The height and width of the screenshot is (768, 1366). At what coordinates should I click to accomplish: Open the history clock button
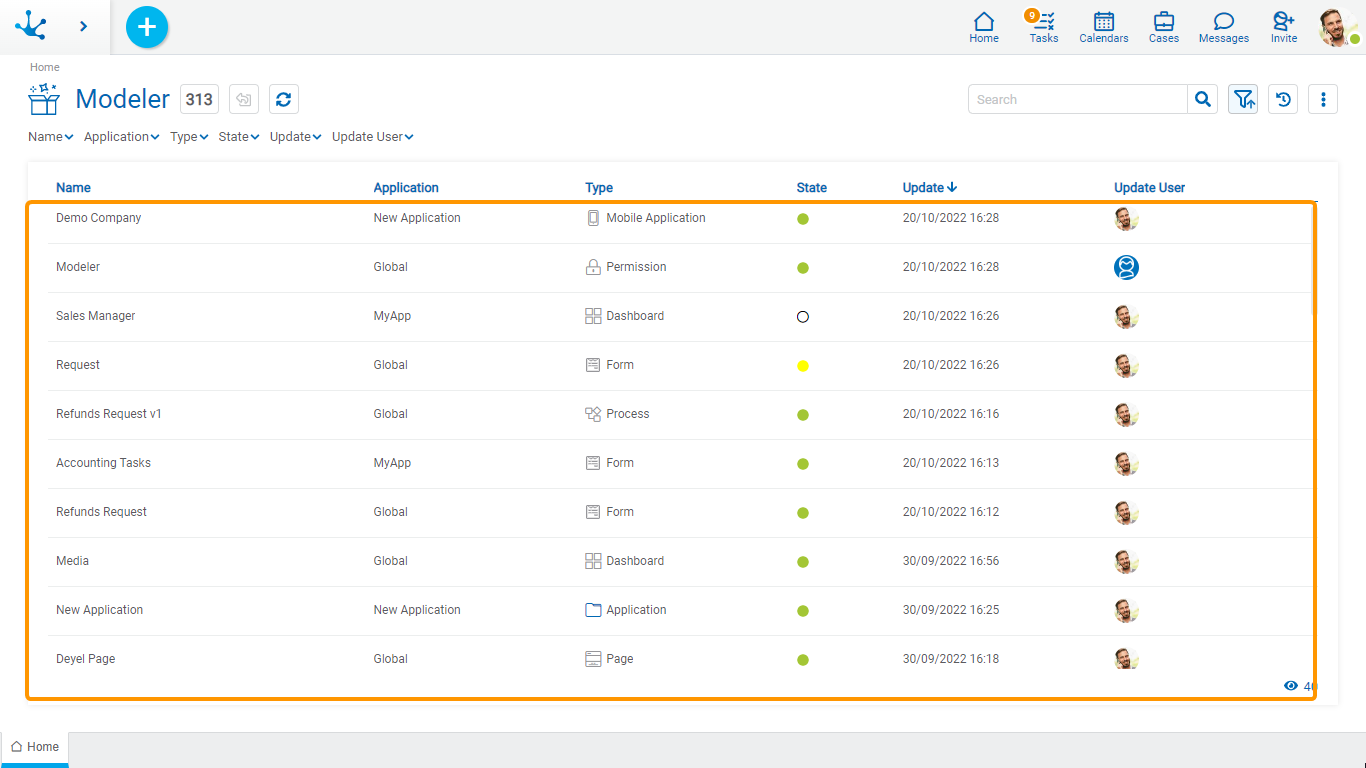(x=1283, y=99)
